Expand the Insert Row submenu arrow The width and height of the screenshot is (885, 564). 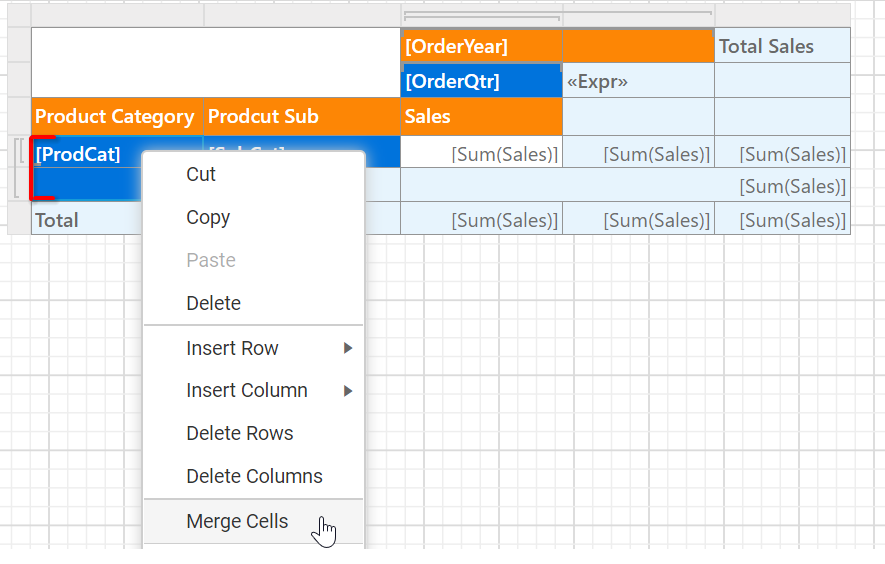pos(348,349)
